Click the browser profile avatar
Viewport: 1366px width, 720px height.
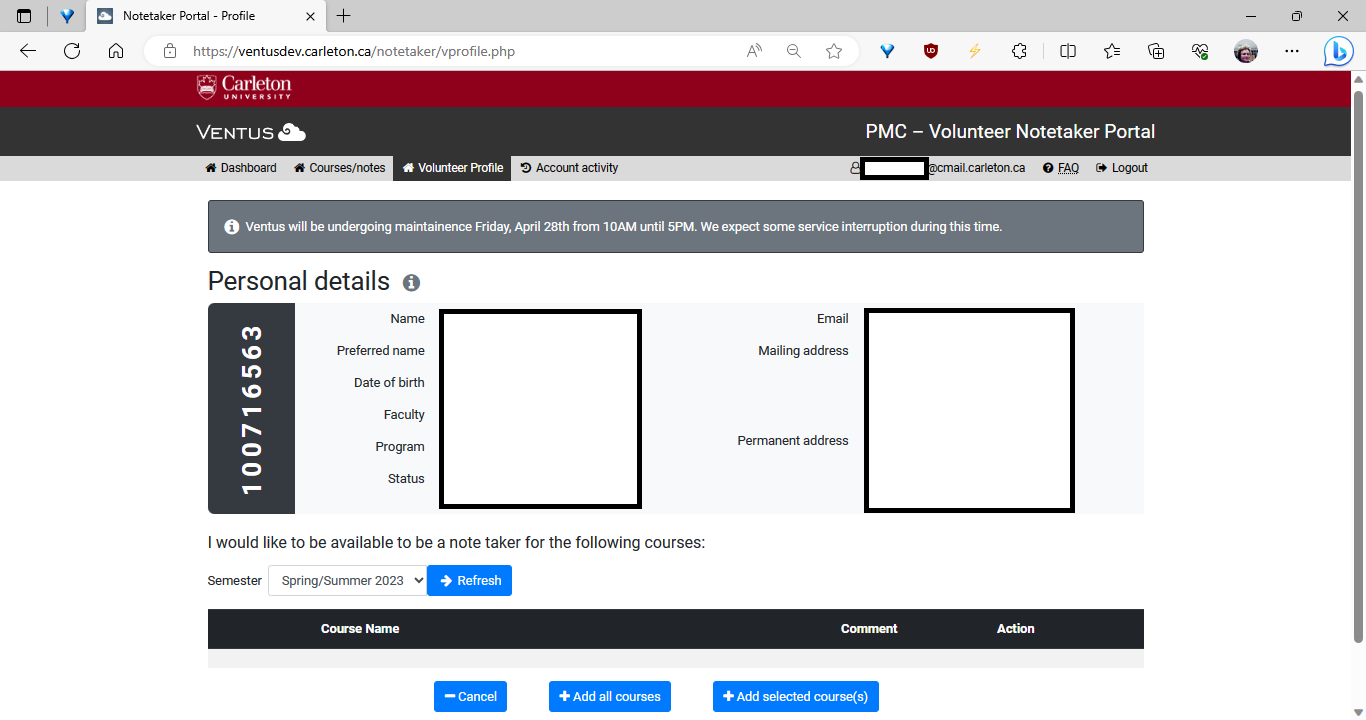1246,51
